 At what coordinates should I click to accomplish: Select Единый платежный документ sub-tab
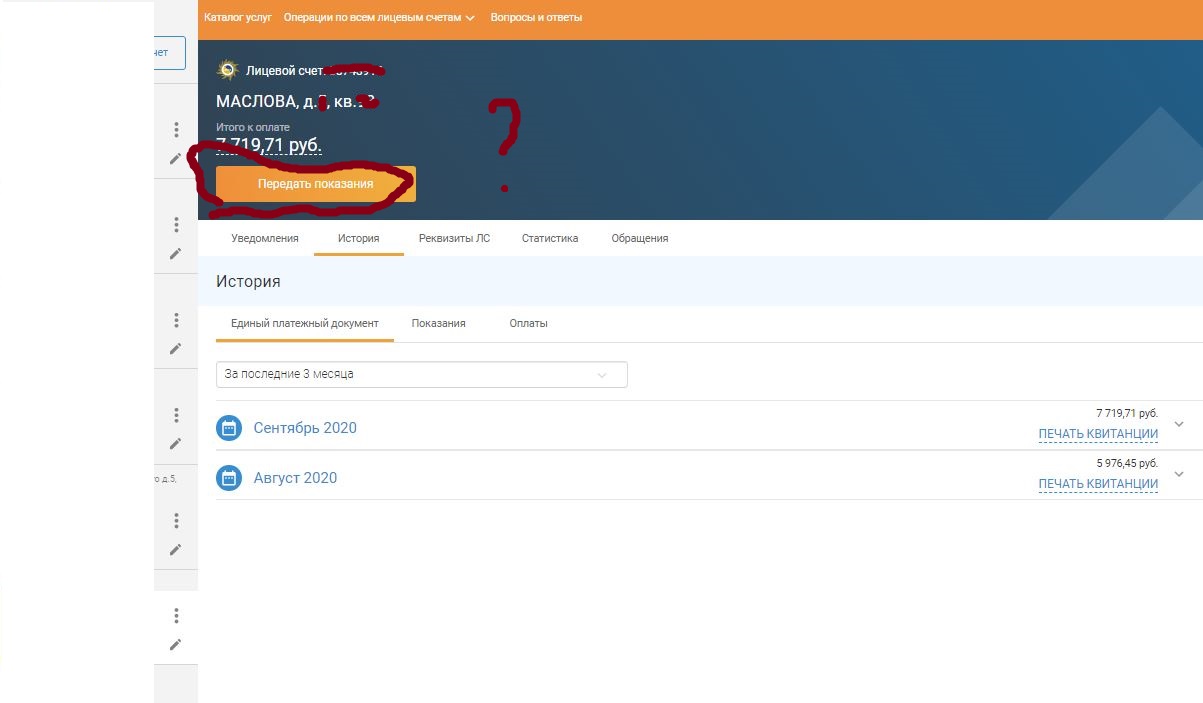point(305,323)
